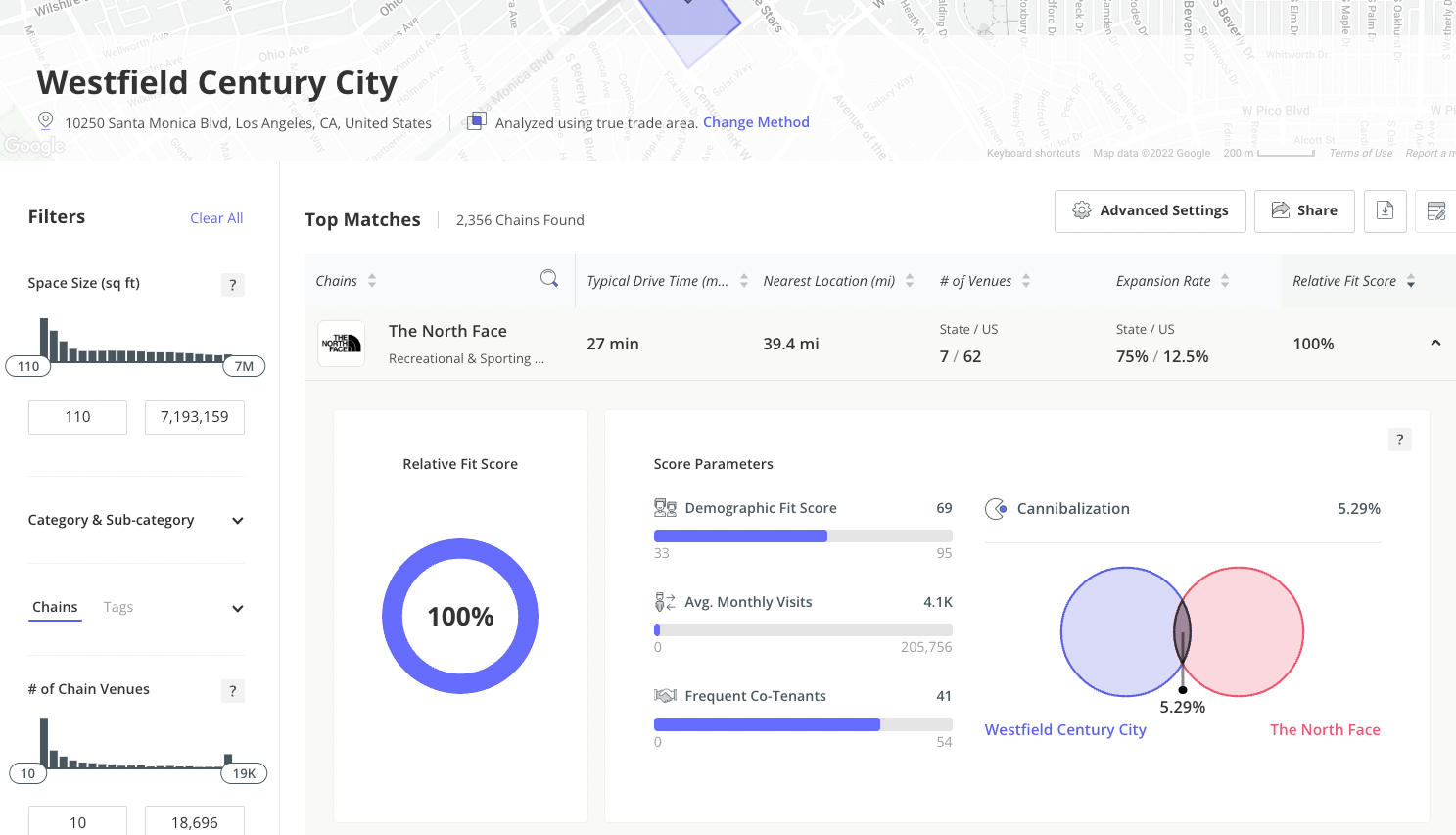
Task: Click the maximum space size input field
Action: click(x=194, y=416)
